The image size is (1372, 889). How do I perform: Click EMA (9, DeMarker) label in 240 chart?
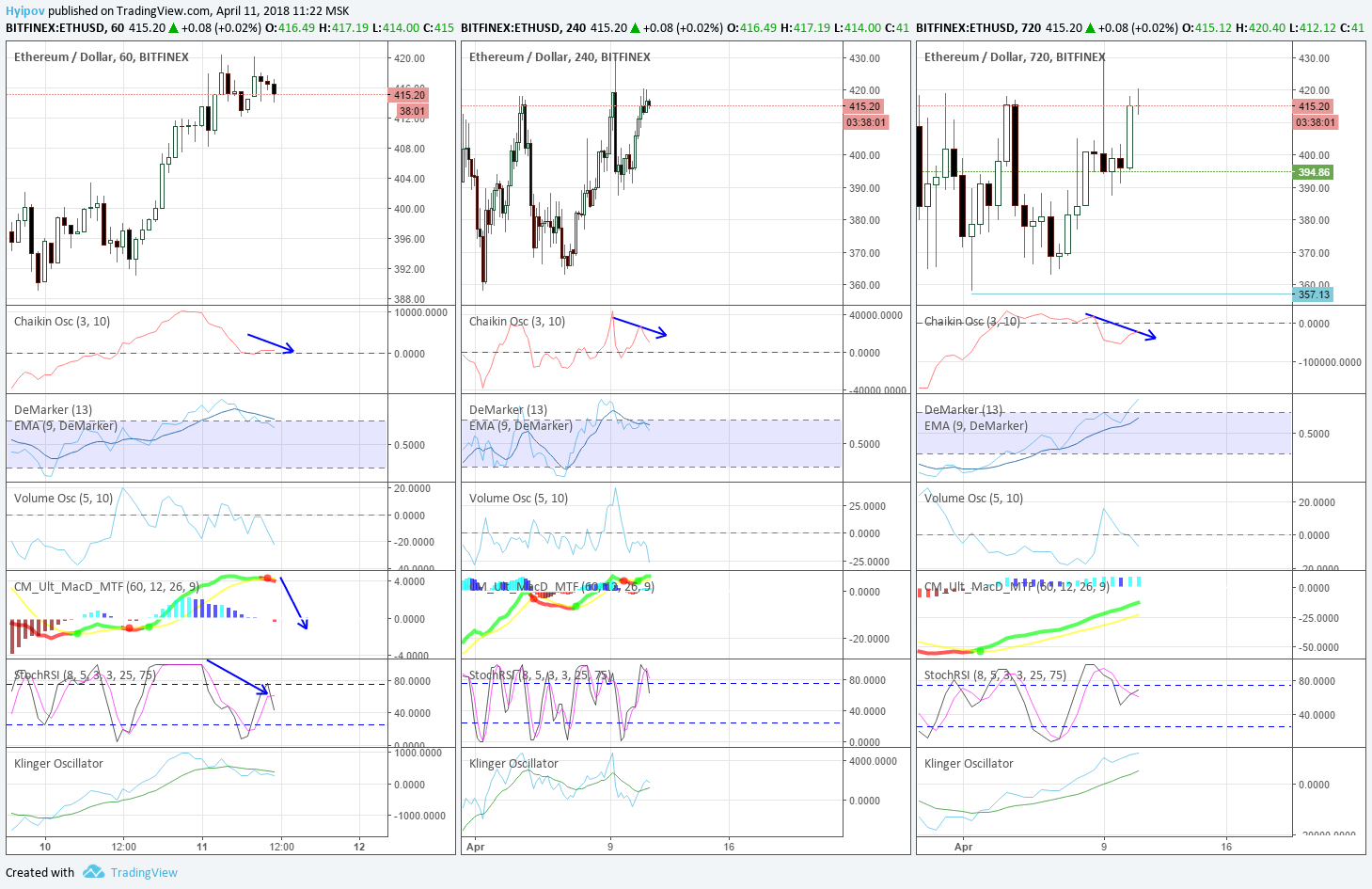pyautogui.click(x=521, y=425)
